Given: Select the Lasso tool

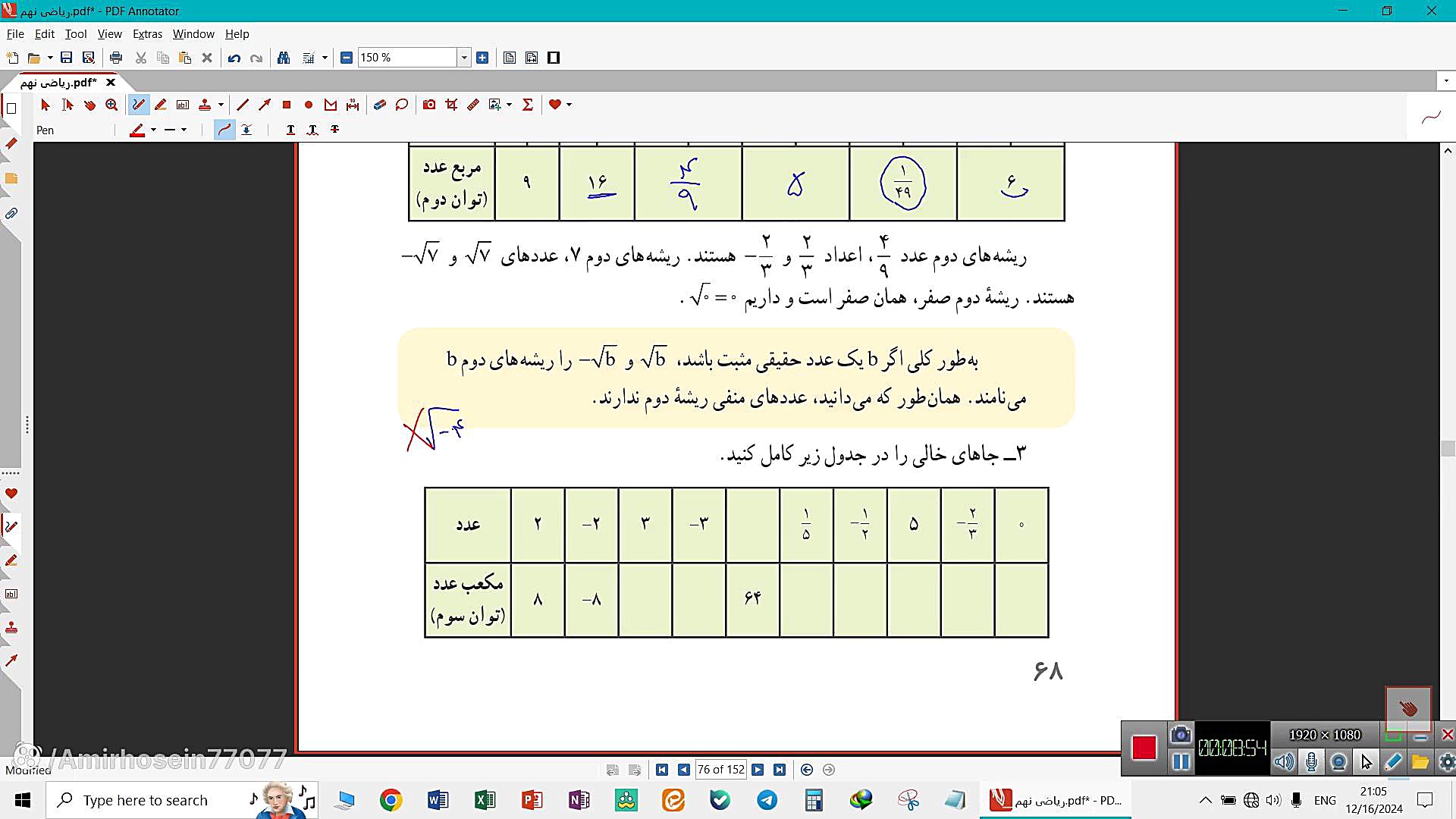Looking at the screenshot, I should coord(402,105).
